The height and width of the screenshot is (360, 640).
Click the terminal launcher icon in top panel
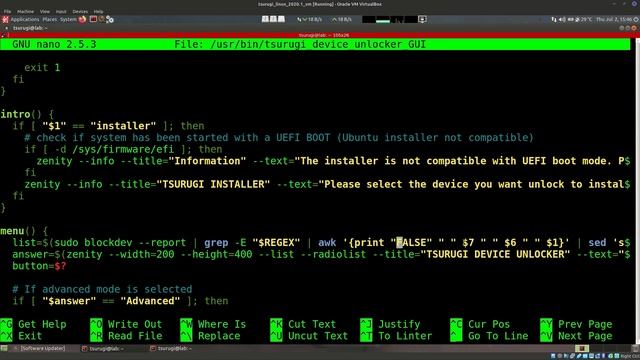click(93, 19)
